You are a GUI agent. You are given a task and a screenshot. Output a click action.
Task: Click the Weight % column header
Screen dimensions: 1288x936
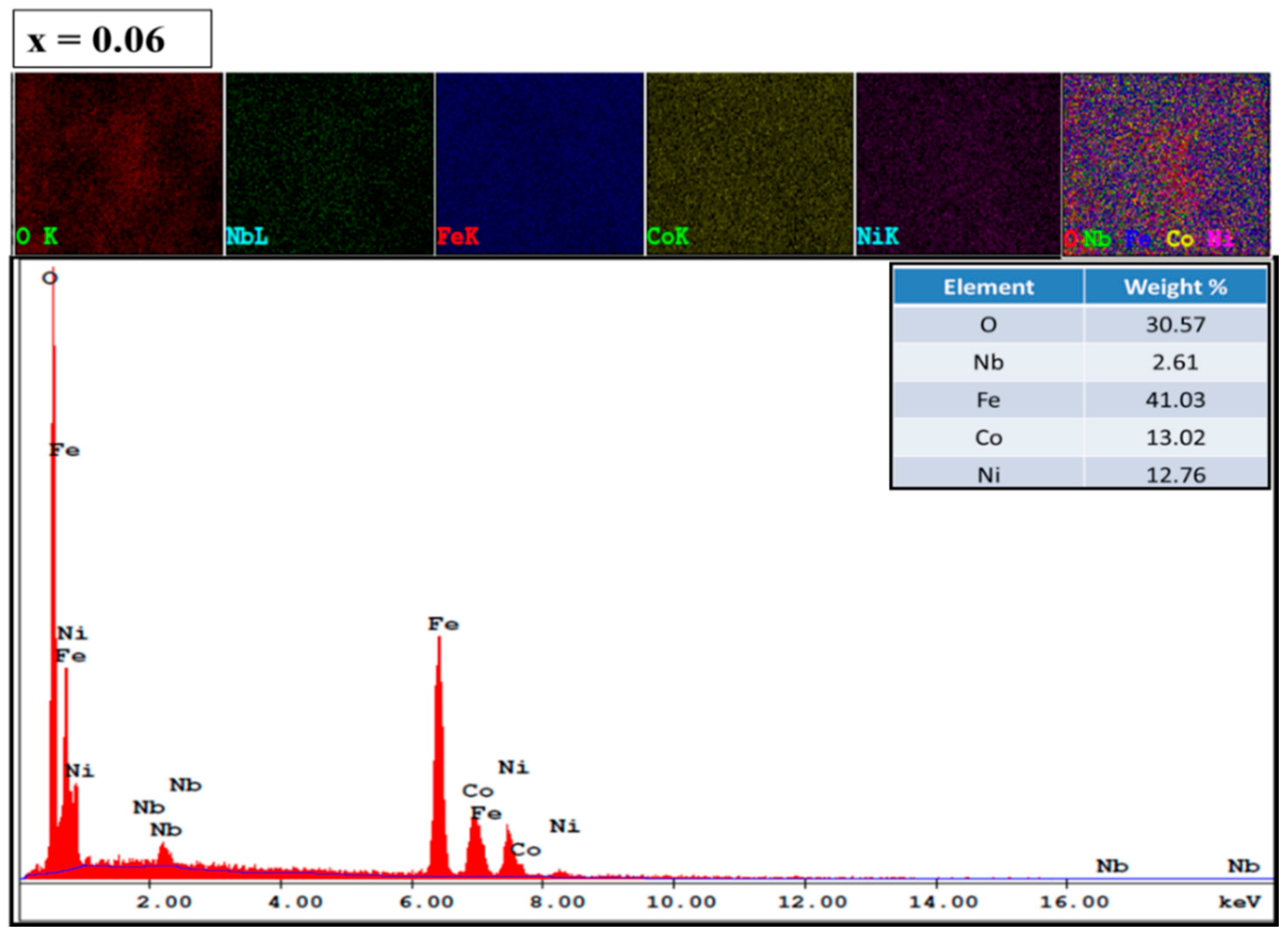click(x=1175, y=287)
